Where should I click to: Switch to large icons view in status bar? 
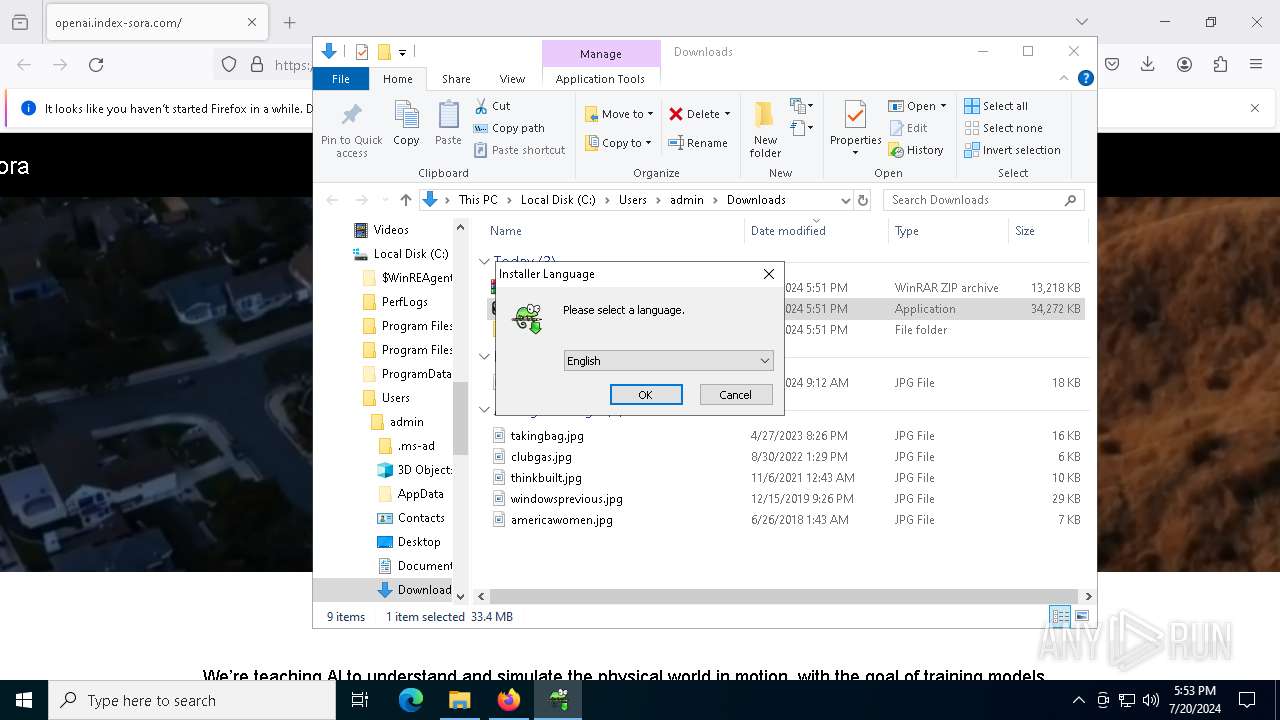tap(1082, 617)
